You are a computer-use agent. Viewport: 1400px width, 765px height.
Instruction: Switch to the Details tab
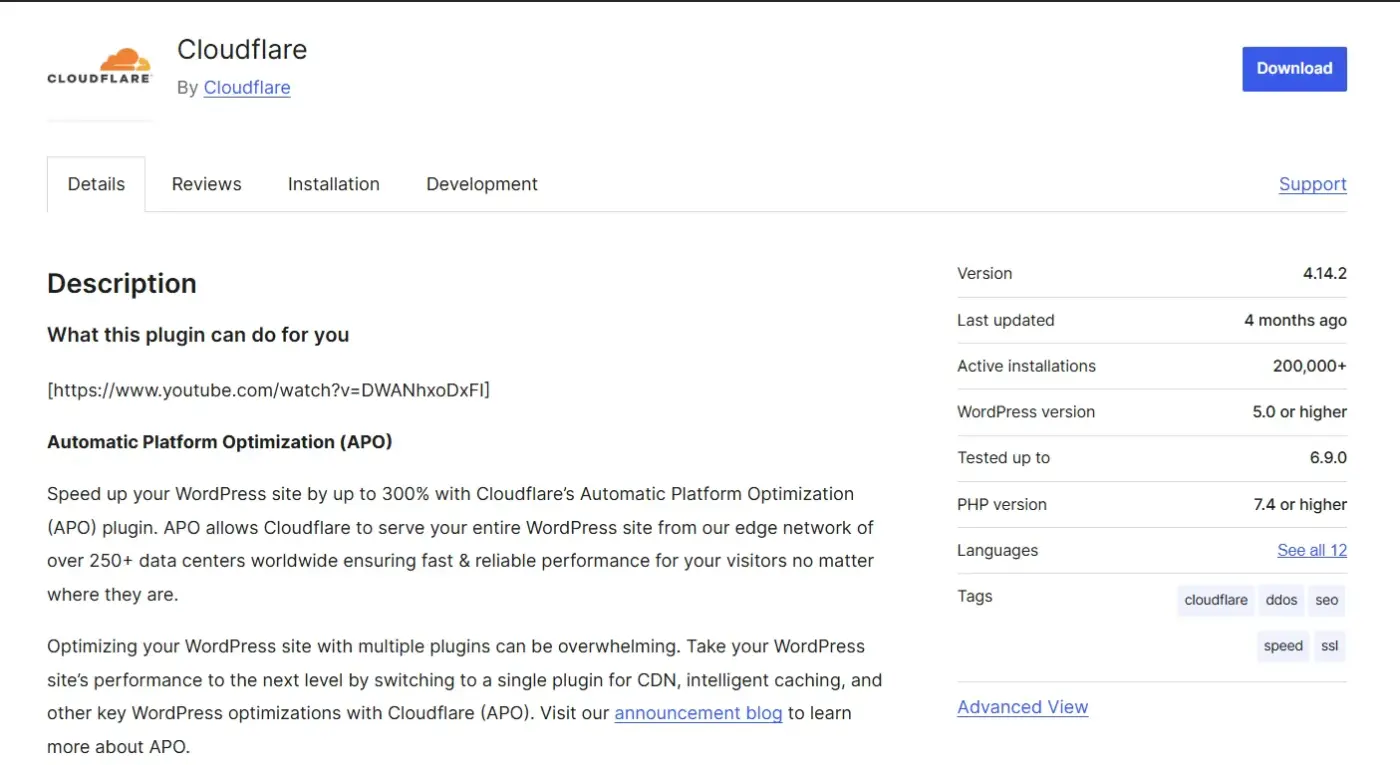click(x=96, y=184)
